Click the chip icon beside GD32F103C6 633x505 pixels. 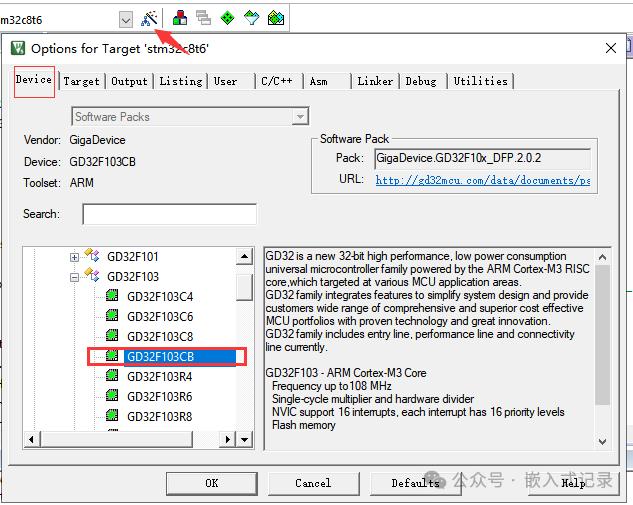112,316
